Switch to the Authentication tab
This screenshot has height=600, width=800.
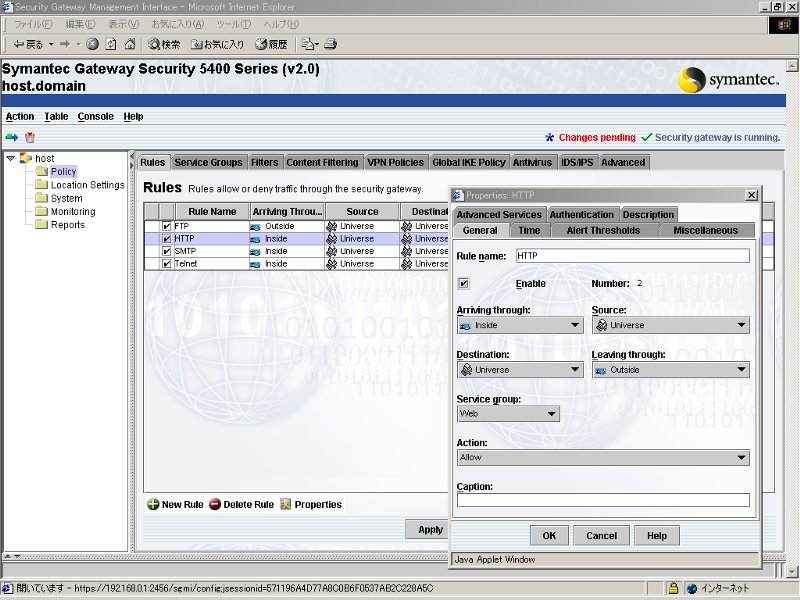(x=582, y=214)
